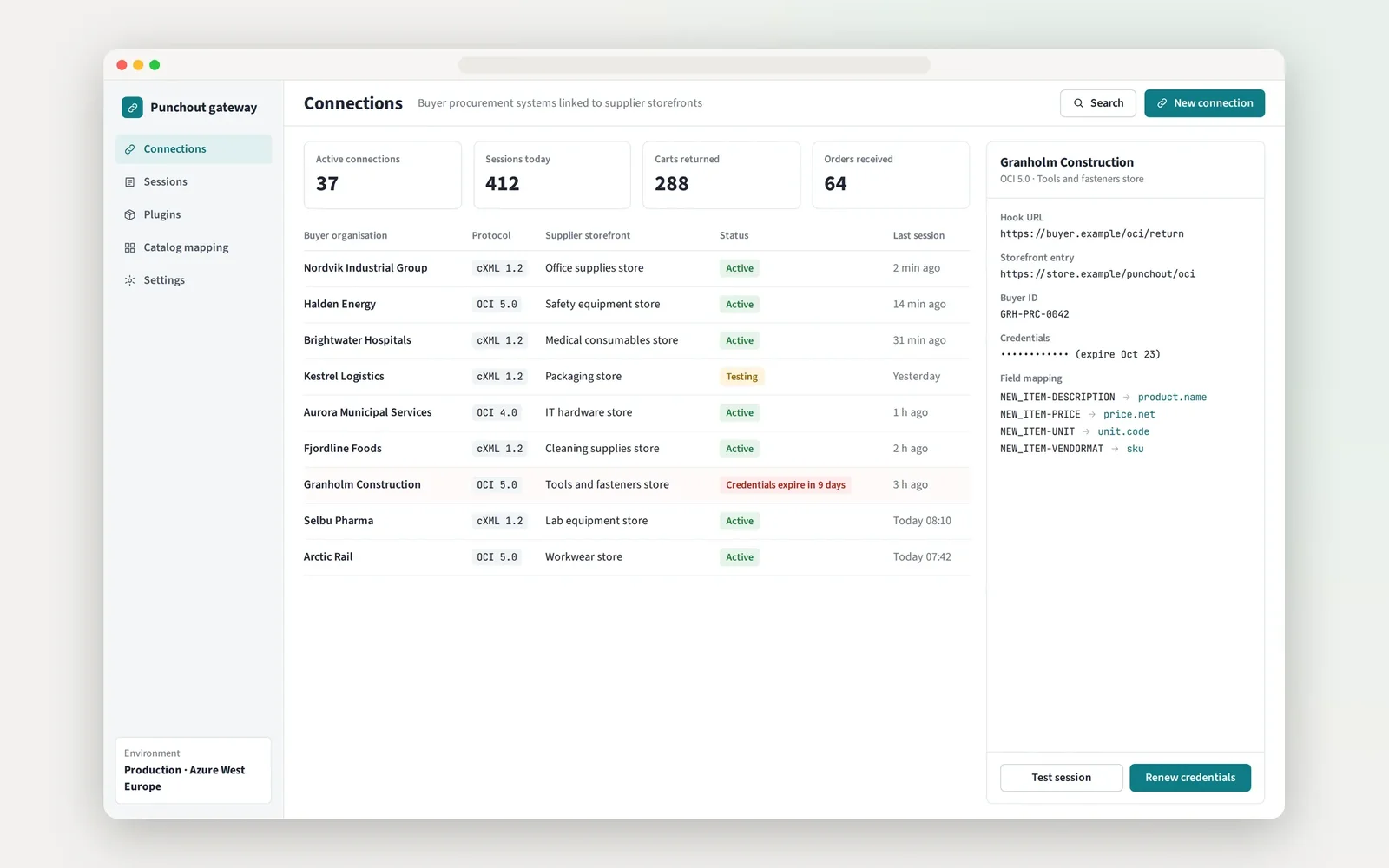1389x868 pixels.
Task: Select the Arctic Rail row
Action: click(x=636, y=557)
